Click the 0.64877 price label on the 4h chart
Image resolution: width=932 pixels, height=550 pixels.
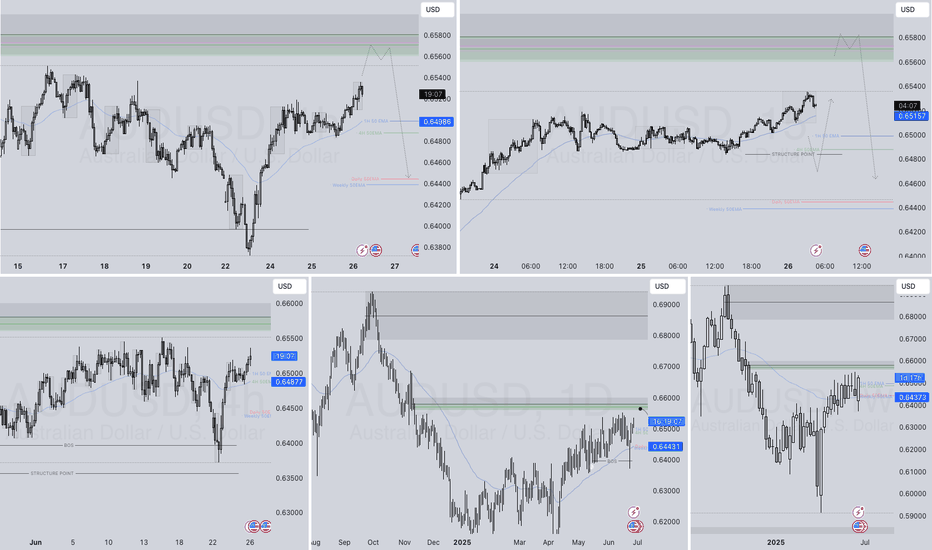[288, 382]
